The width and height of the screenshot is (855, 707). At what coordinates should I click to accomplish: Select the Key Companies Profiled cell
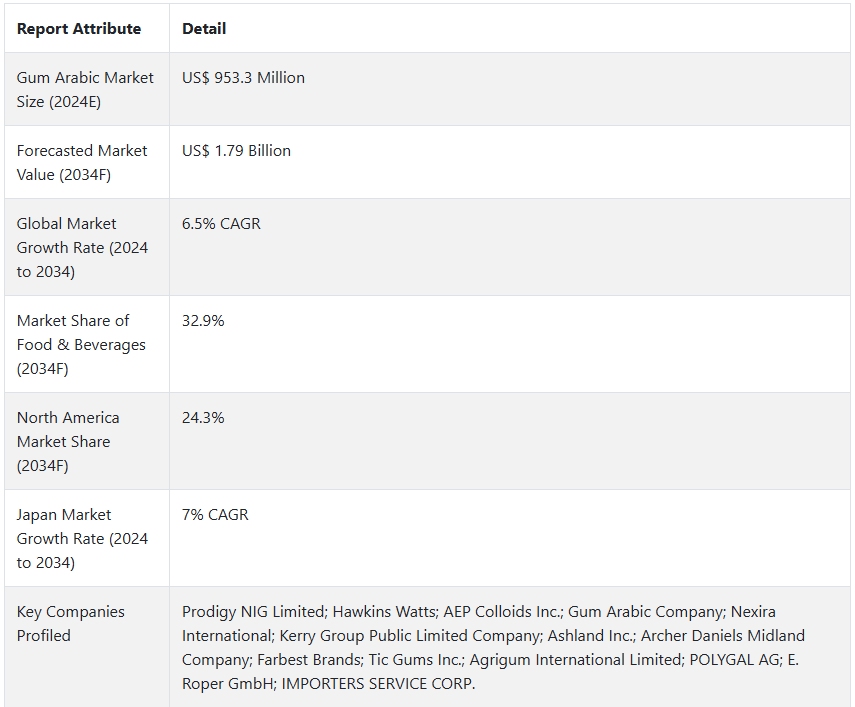click(x=87, y=647)
